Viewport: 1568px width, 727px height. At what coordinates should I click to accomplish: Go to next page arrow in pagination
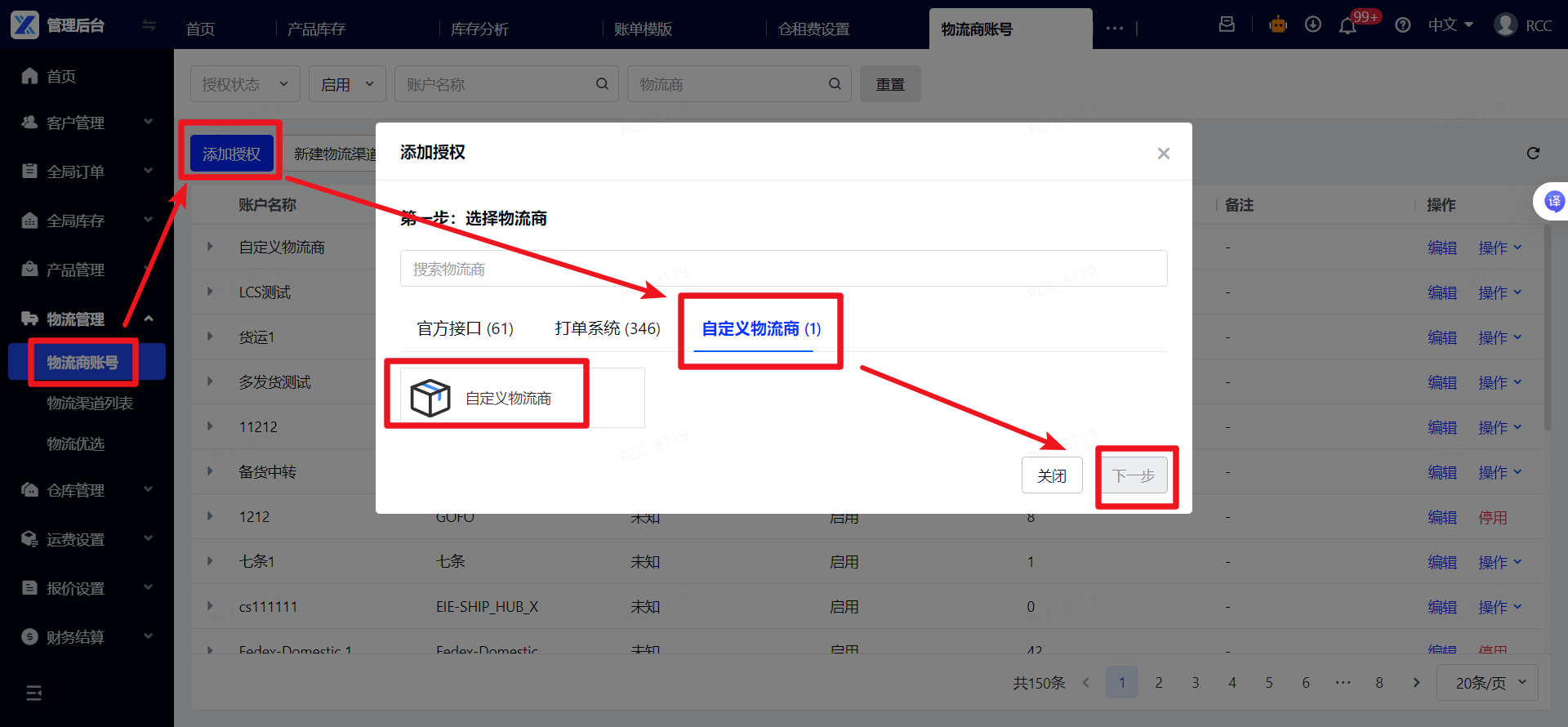tap(1416, 682)
